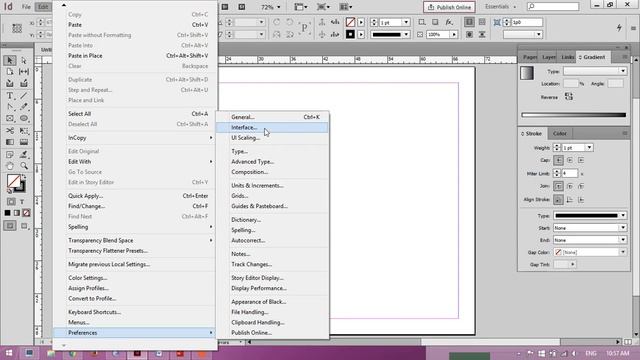
Task: Switch to the Layers tab
Action: [549, 57]
